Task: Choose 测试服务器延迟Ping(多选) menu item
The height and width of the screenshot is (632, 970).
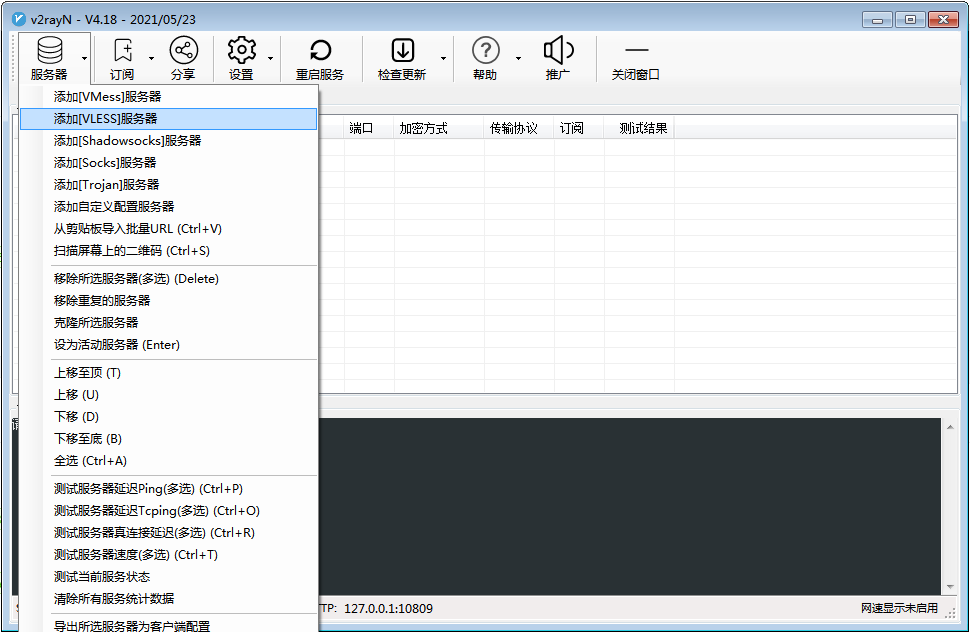Action: tap(168, 489)
